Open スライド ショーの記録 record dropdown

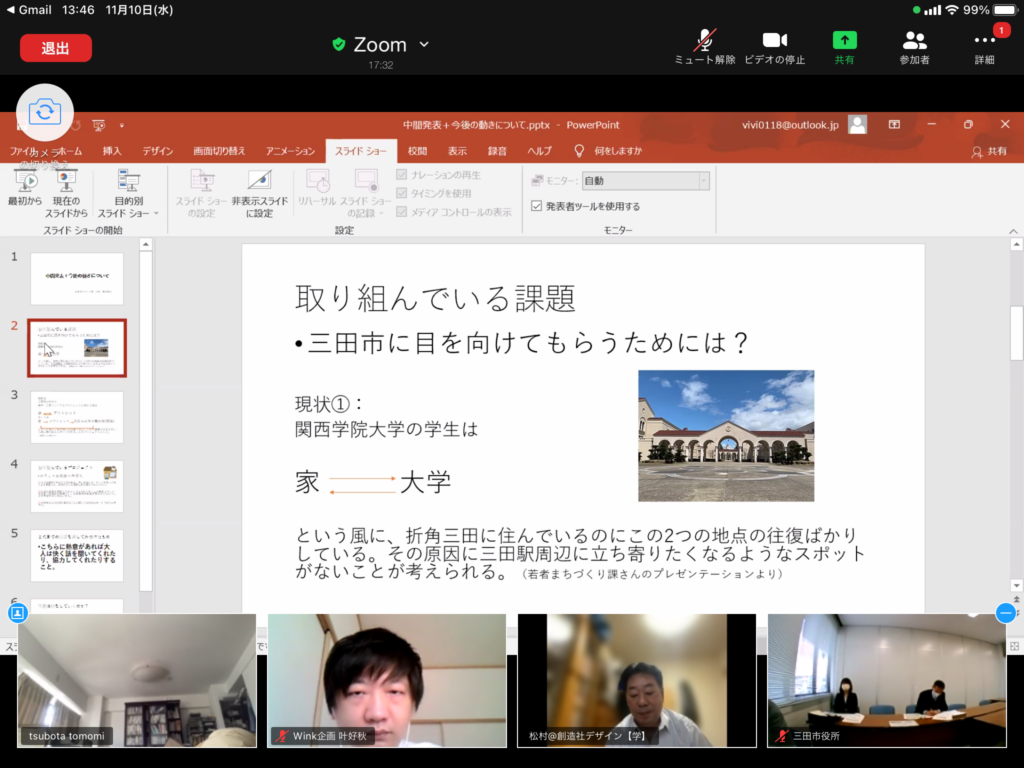[366, 193]
